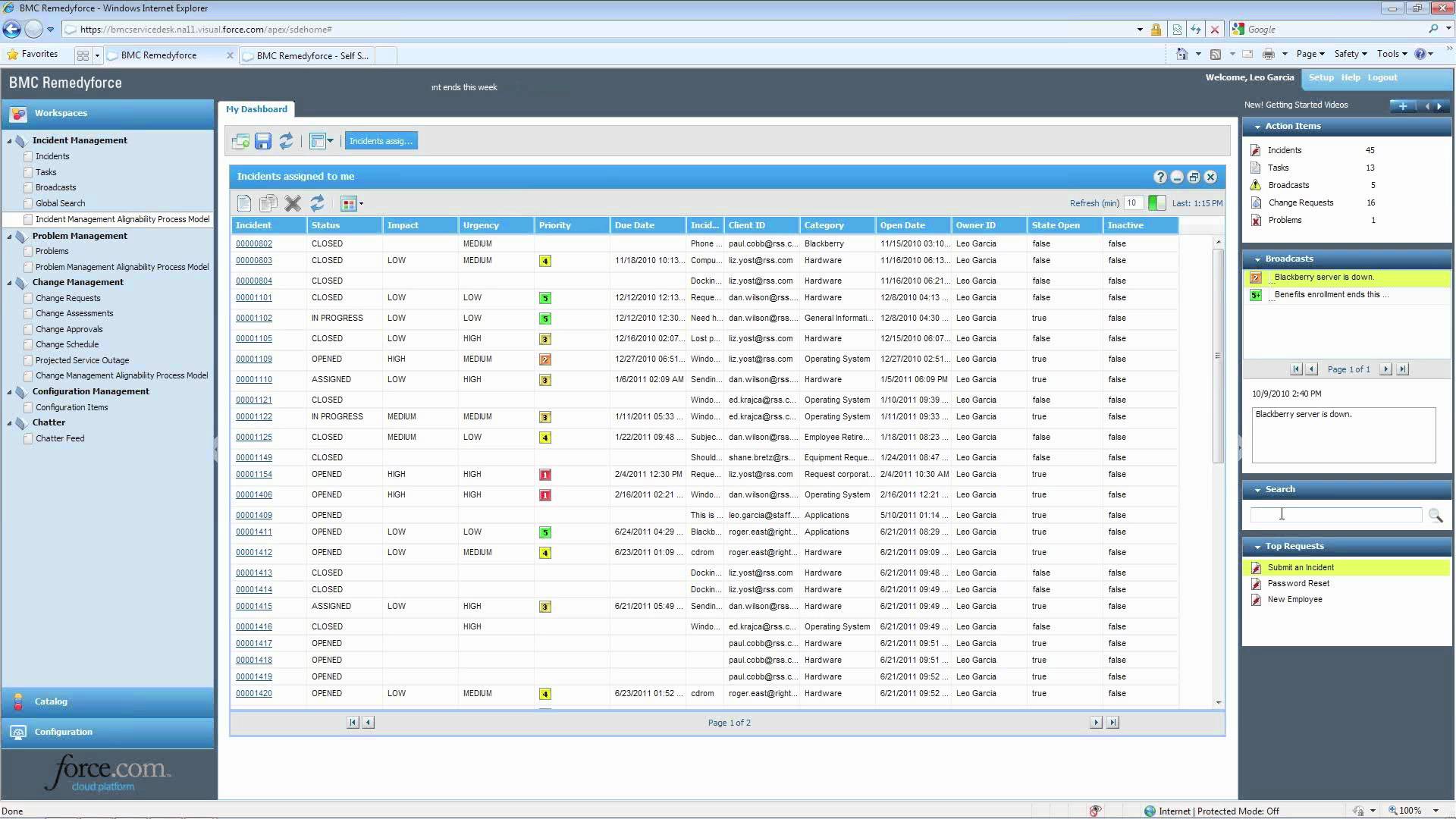The width and height of the screenshot is (1456, 819).
Task: Open the Configuration sidebar section
Action: 108,733
